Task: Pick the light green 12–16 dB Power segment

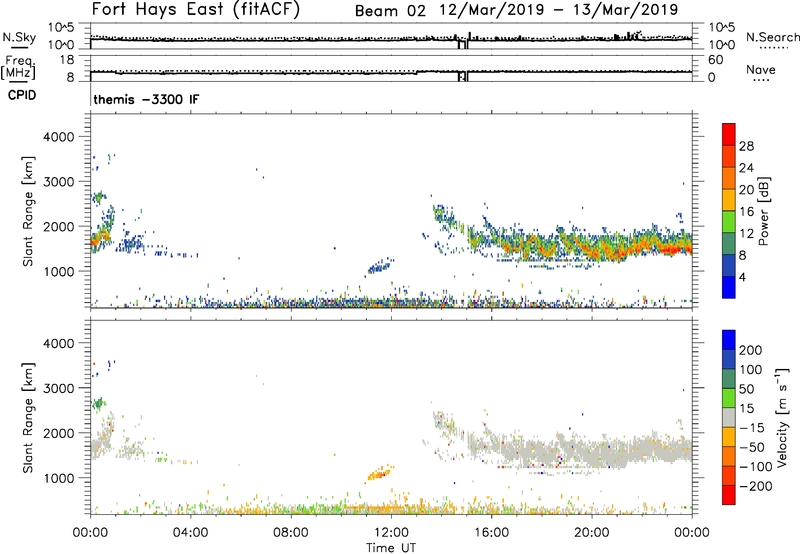Action: point(729,222)
